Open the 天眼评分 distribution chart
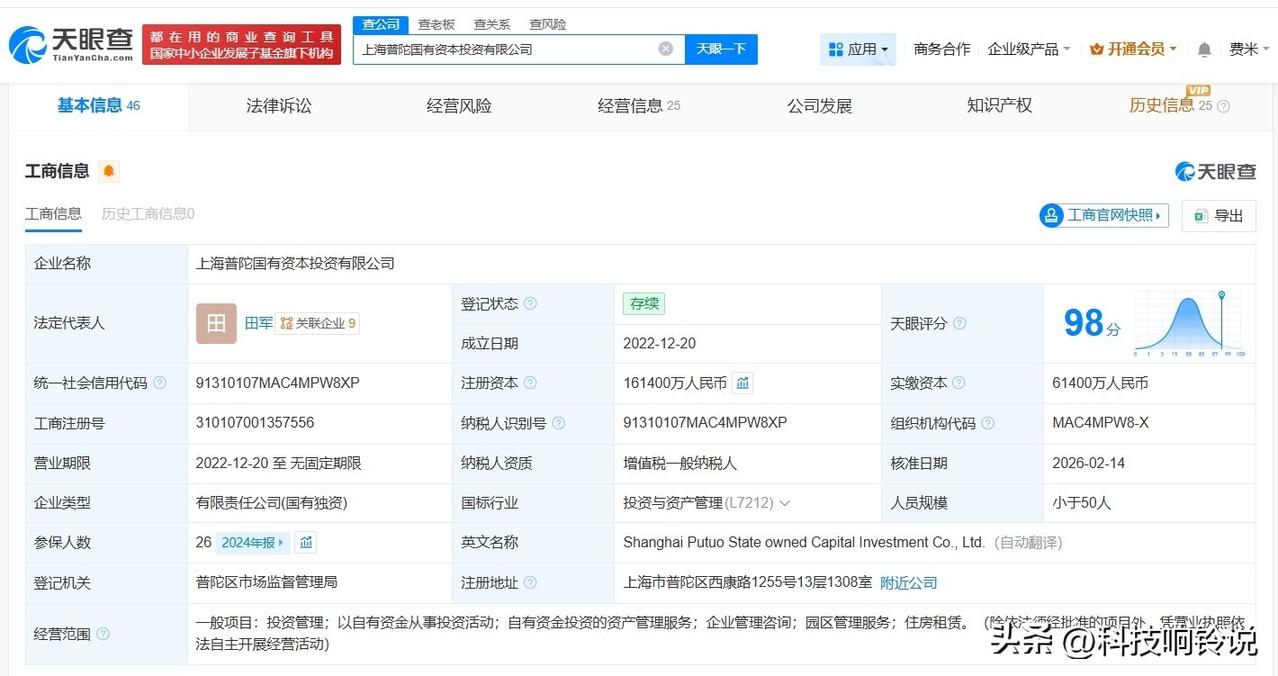 pos(1189,323)
